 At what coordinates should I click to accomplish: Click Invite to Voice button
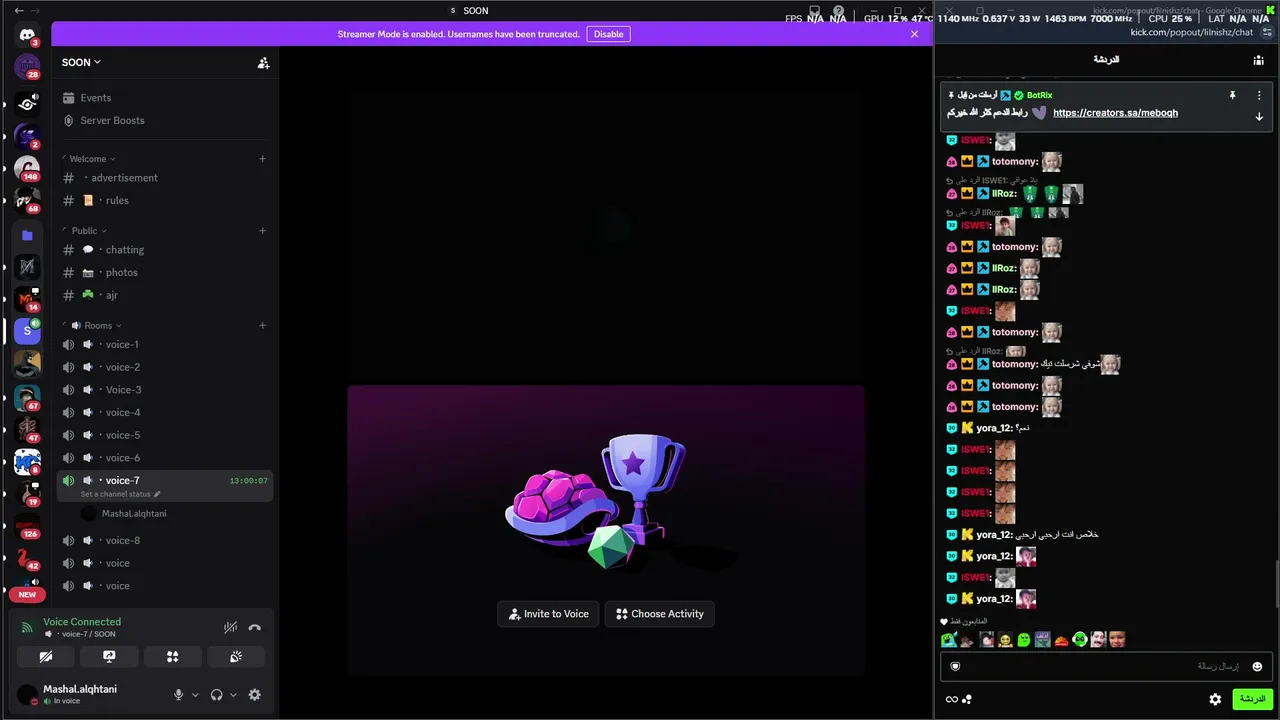548,614
